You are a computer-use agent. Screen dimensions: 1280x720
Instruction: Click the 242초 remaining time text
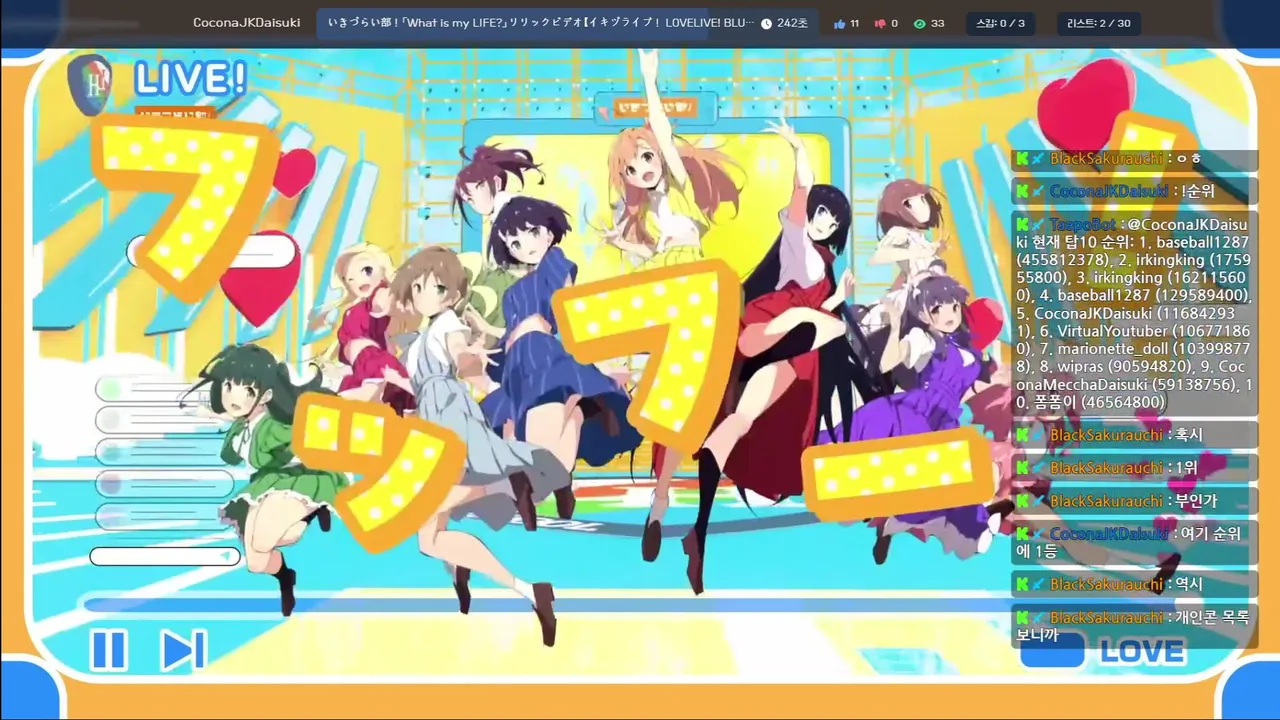tap(793, 23)
